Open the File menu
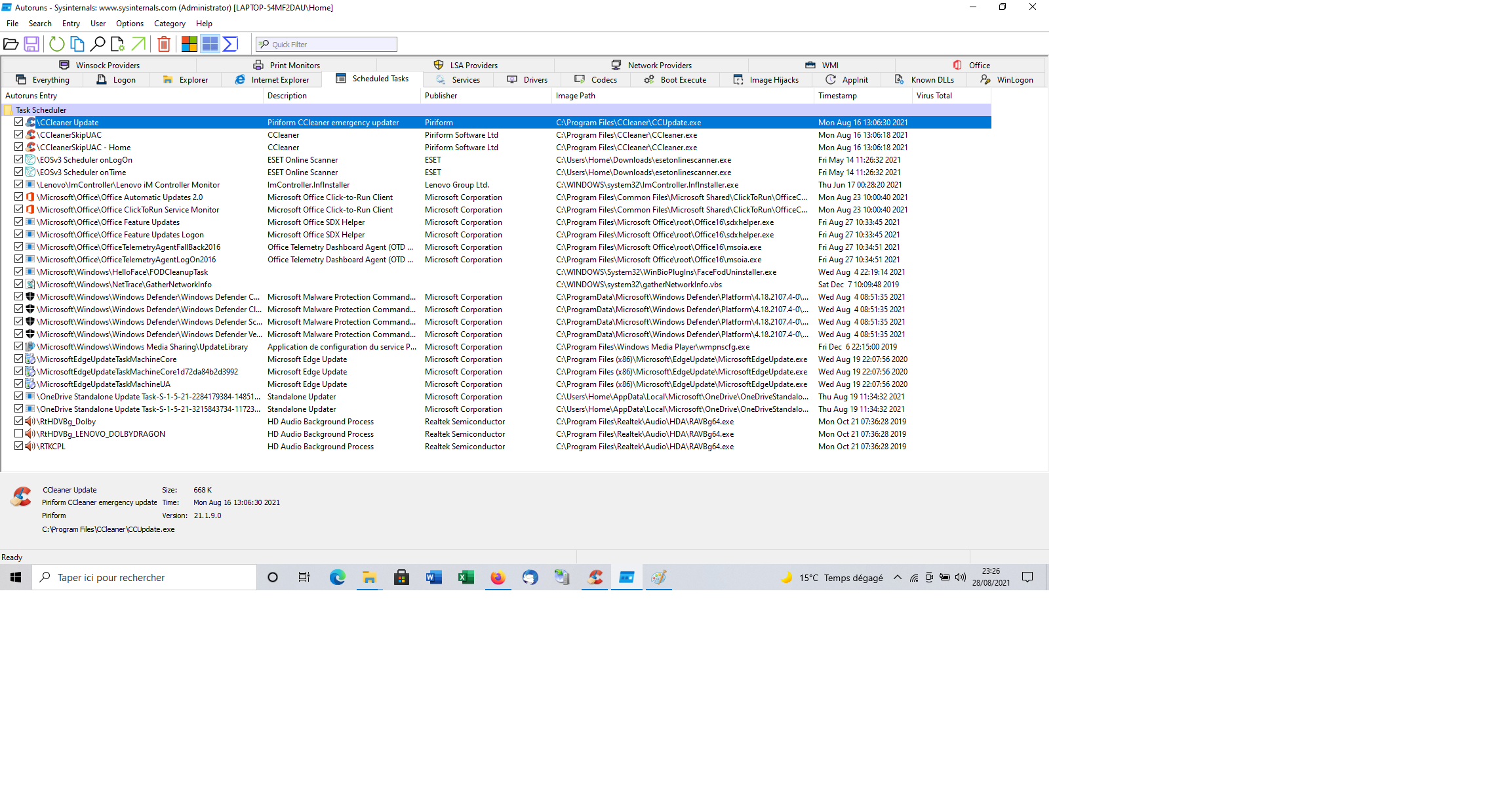This screenshot has height=808, width=1512. pyautogui.click(x=12, y=23)
